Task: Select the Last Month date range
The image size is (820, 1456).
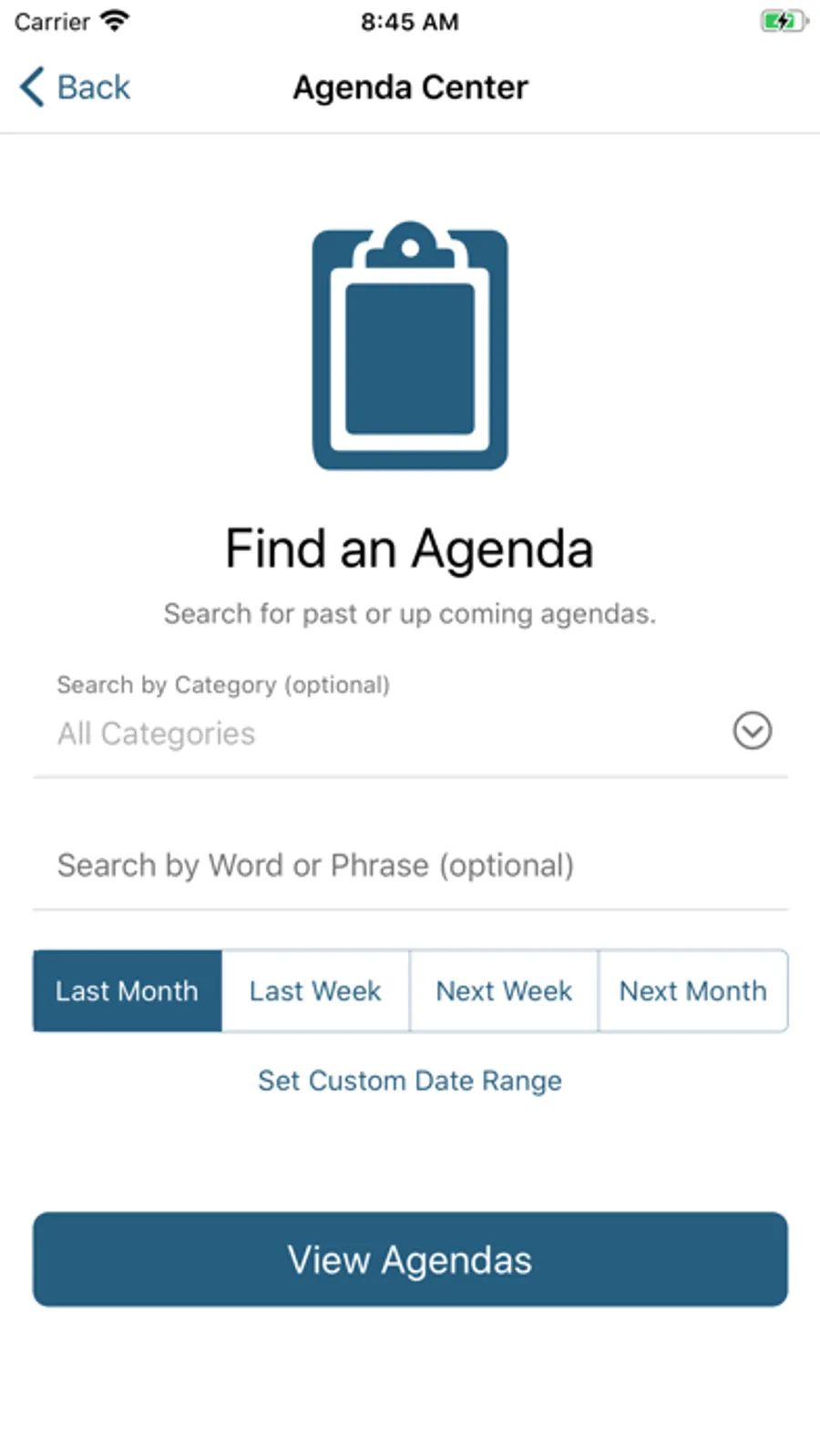Action: (128, 991)
